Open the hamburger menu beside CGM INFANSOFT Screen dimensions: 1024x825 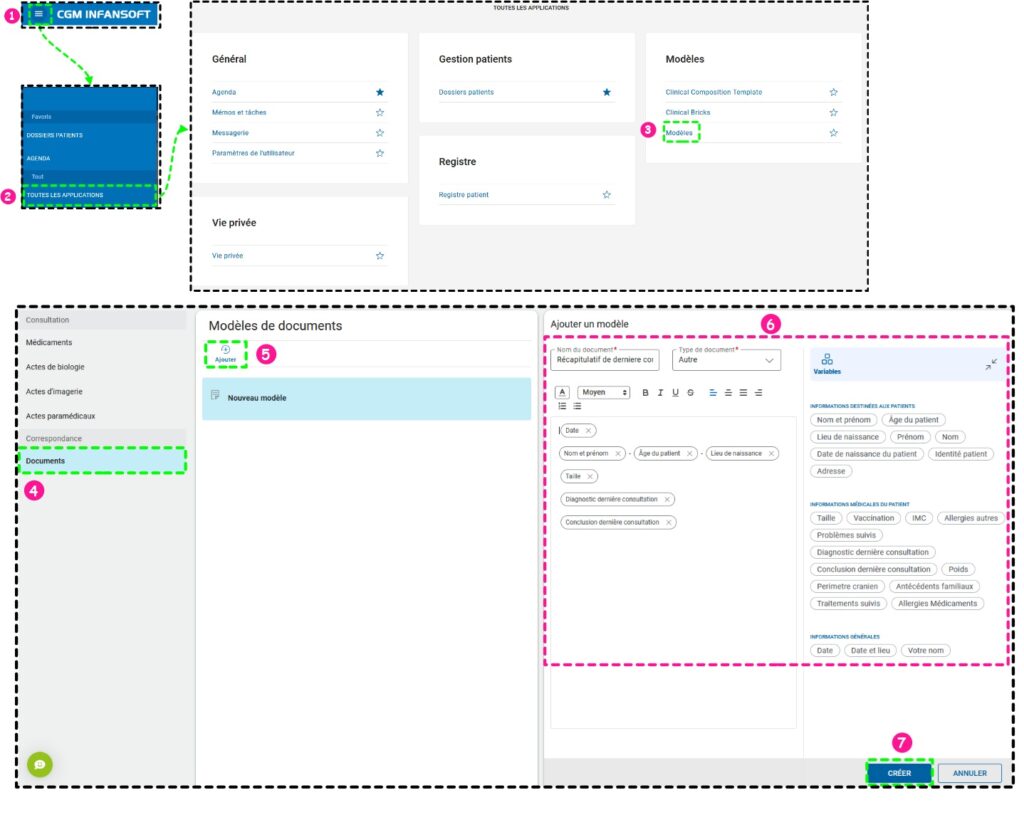(x=39, y=14)
